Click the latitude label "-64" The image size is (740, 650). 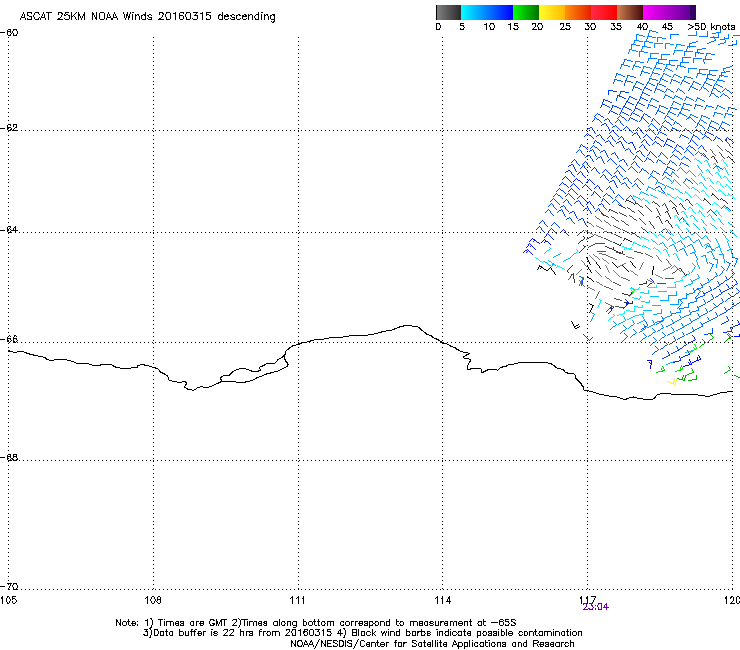tap(9, 230)
